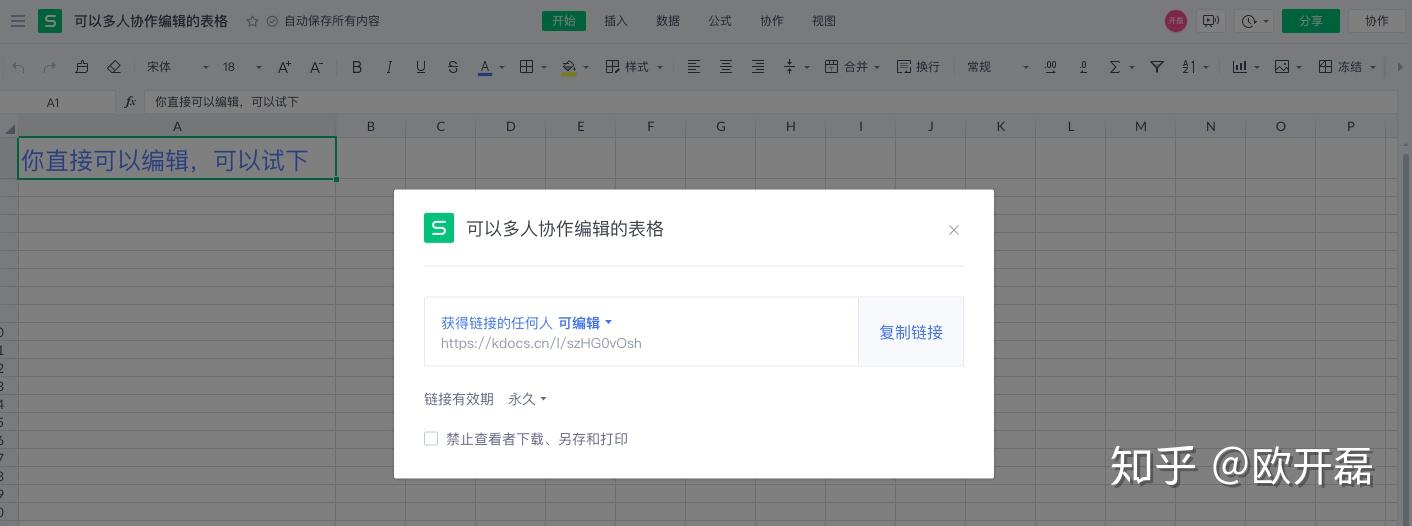Screen dimensions: 1412x526
Task: Toggle bold formatting
Action: (x=357, y=67)
